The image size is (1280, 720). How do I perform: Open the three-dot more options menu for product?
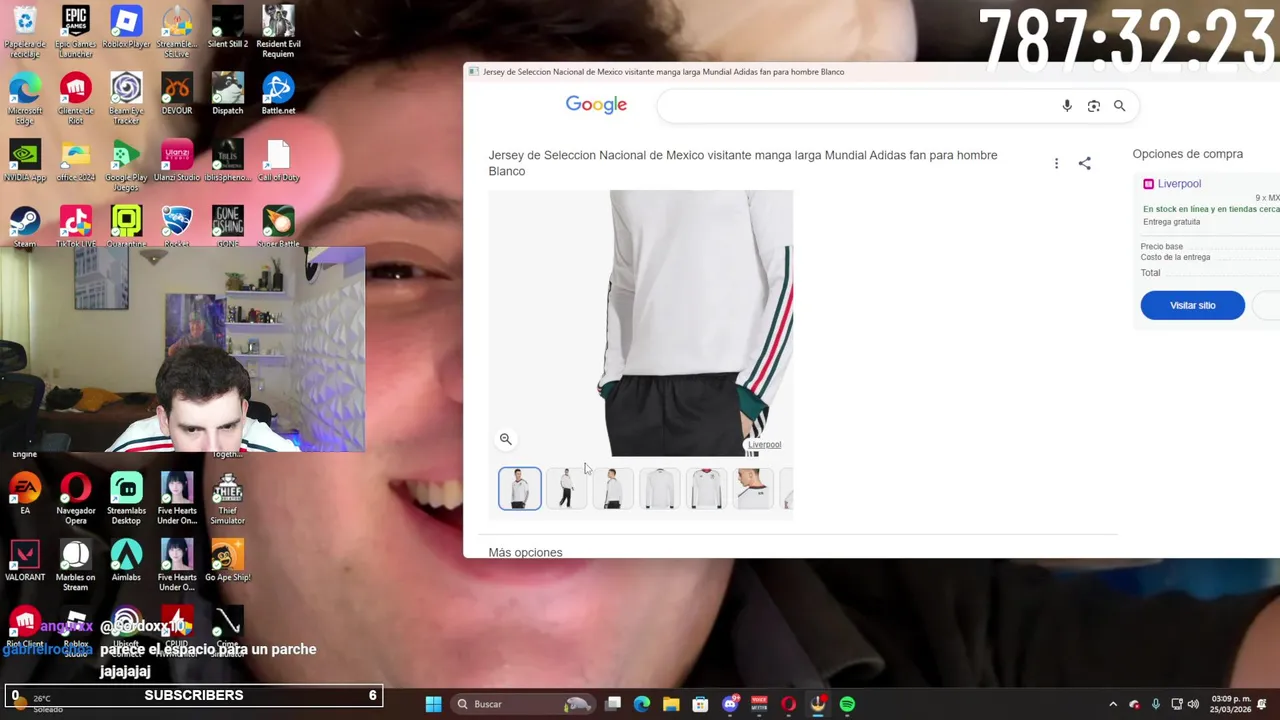[x=1056, y=163]
